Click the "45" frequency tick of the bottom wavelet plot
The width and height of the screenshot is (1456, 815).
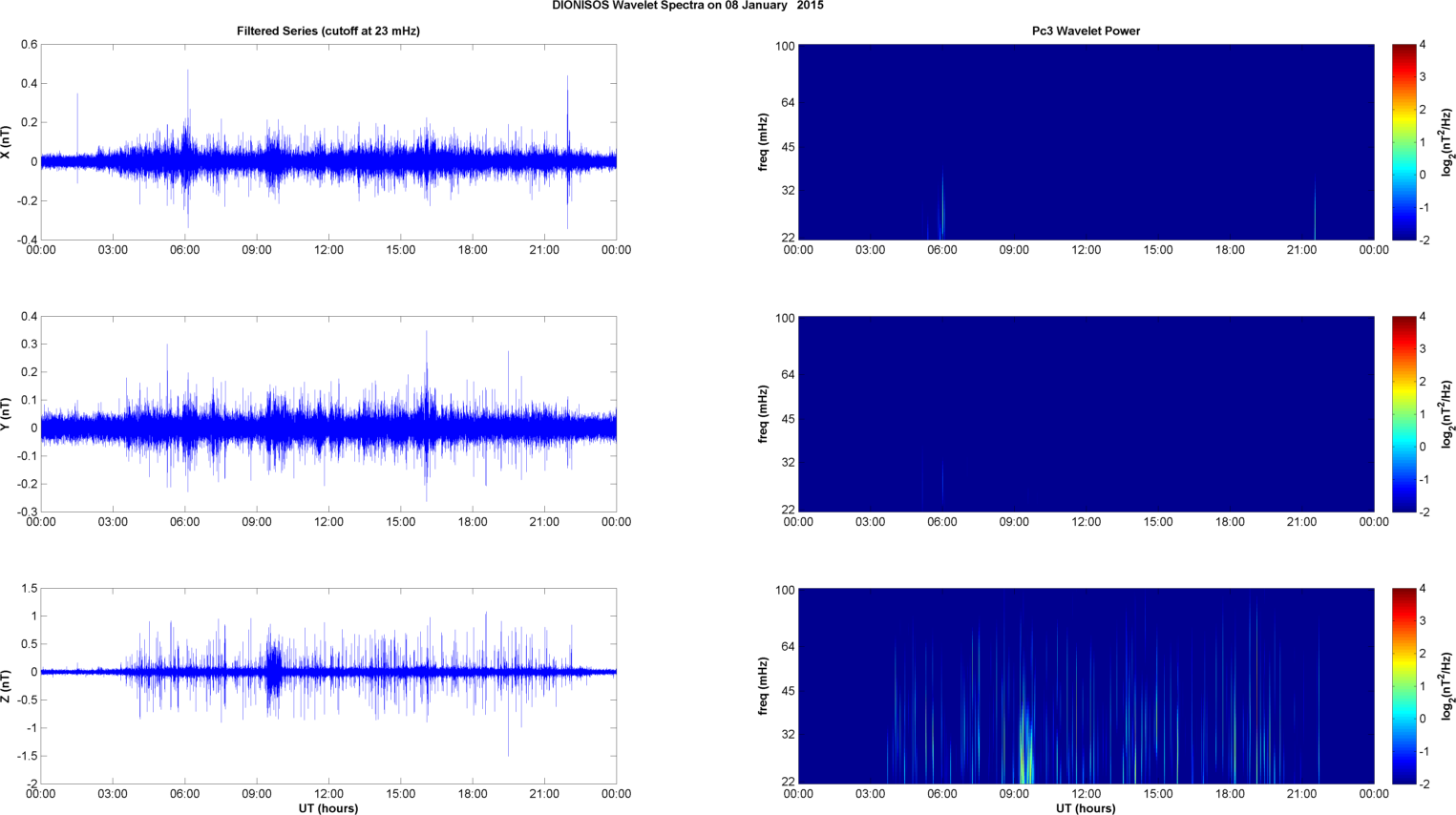(x=789, y=691)
